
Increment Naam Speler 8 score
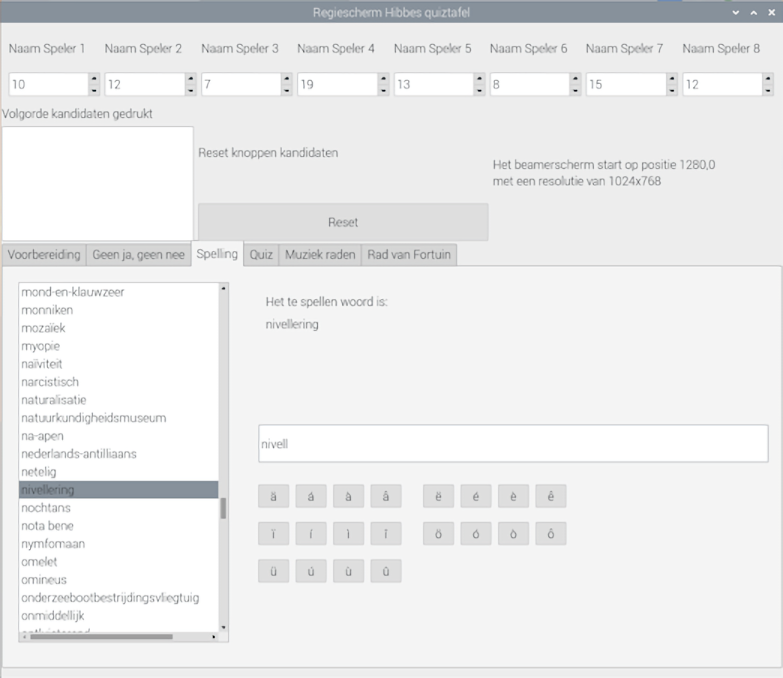point(768,78)
